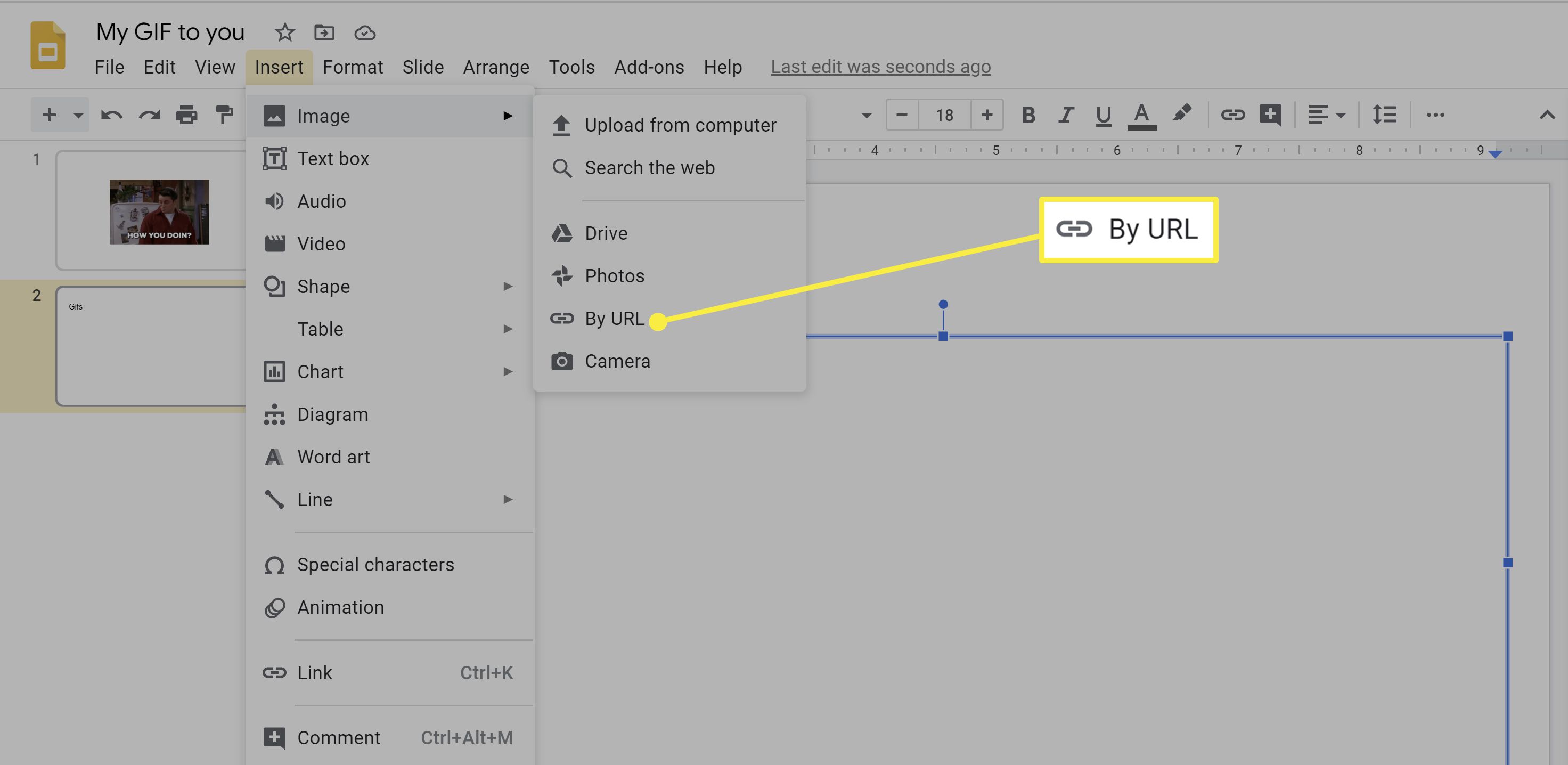Click the font size decrease stepper

900,114
